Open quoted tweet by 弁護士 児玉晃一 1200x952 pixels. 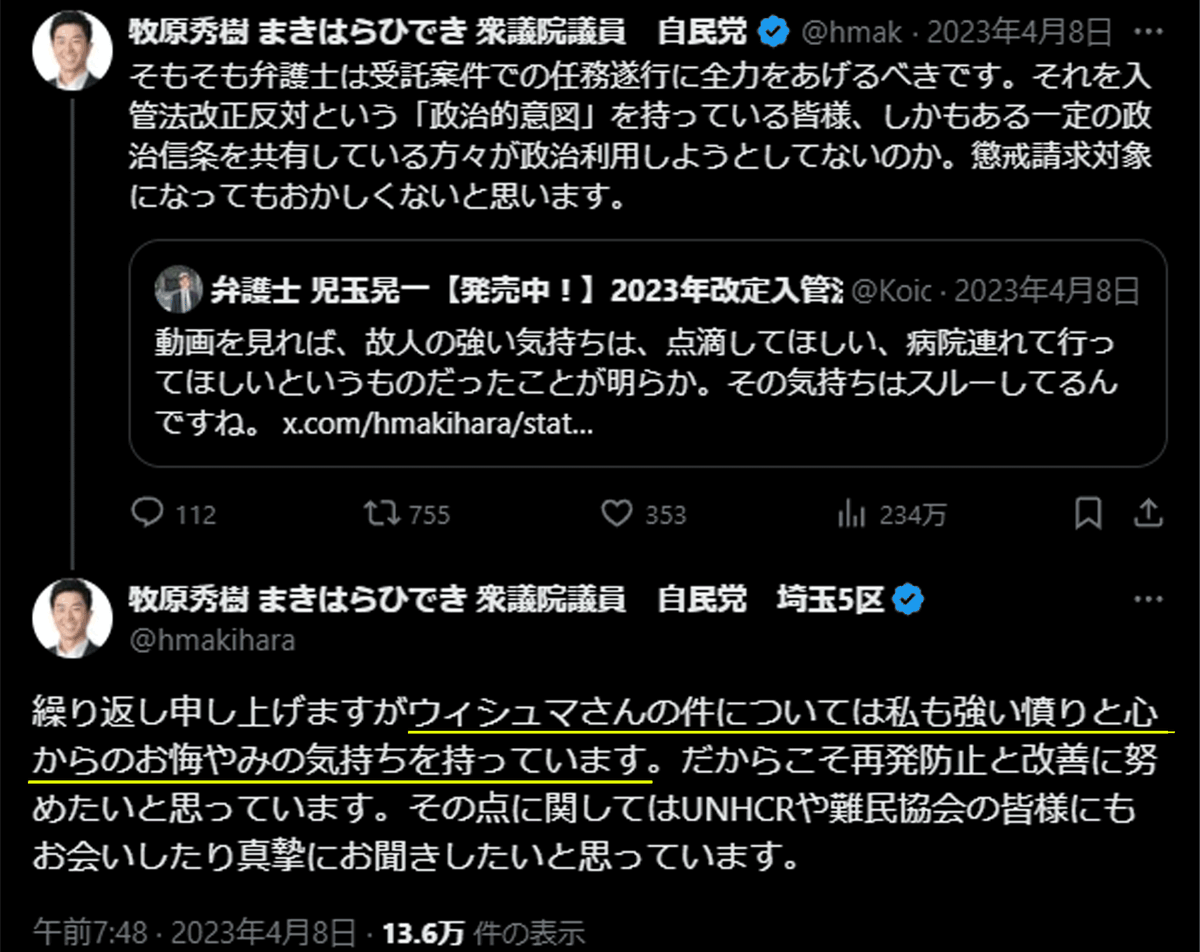648,353
